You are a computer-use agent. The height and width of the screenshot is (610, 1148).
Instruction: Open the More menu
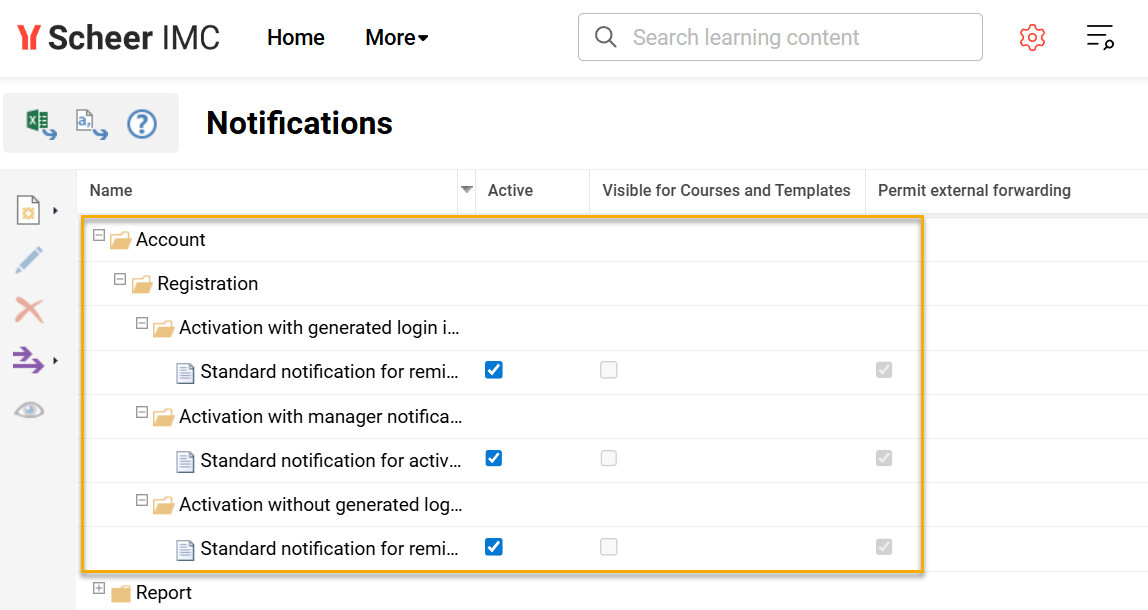tap(396, 37)
